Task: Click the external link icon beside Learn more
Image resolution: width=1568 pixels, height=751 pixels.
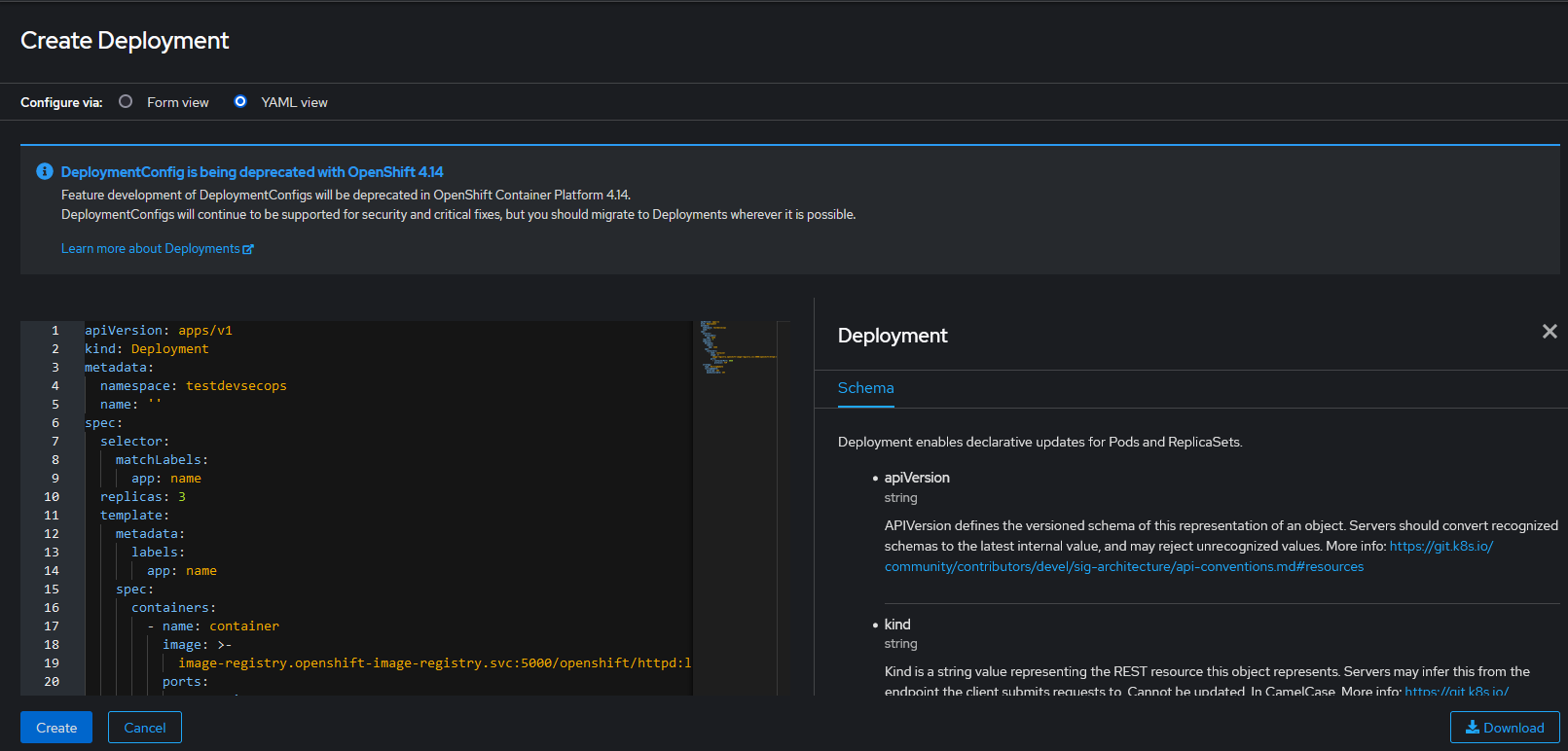Action: point(248,249)
